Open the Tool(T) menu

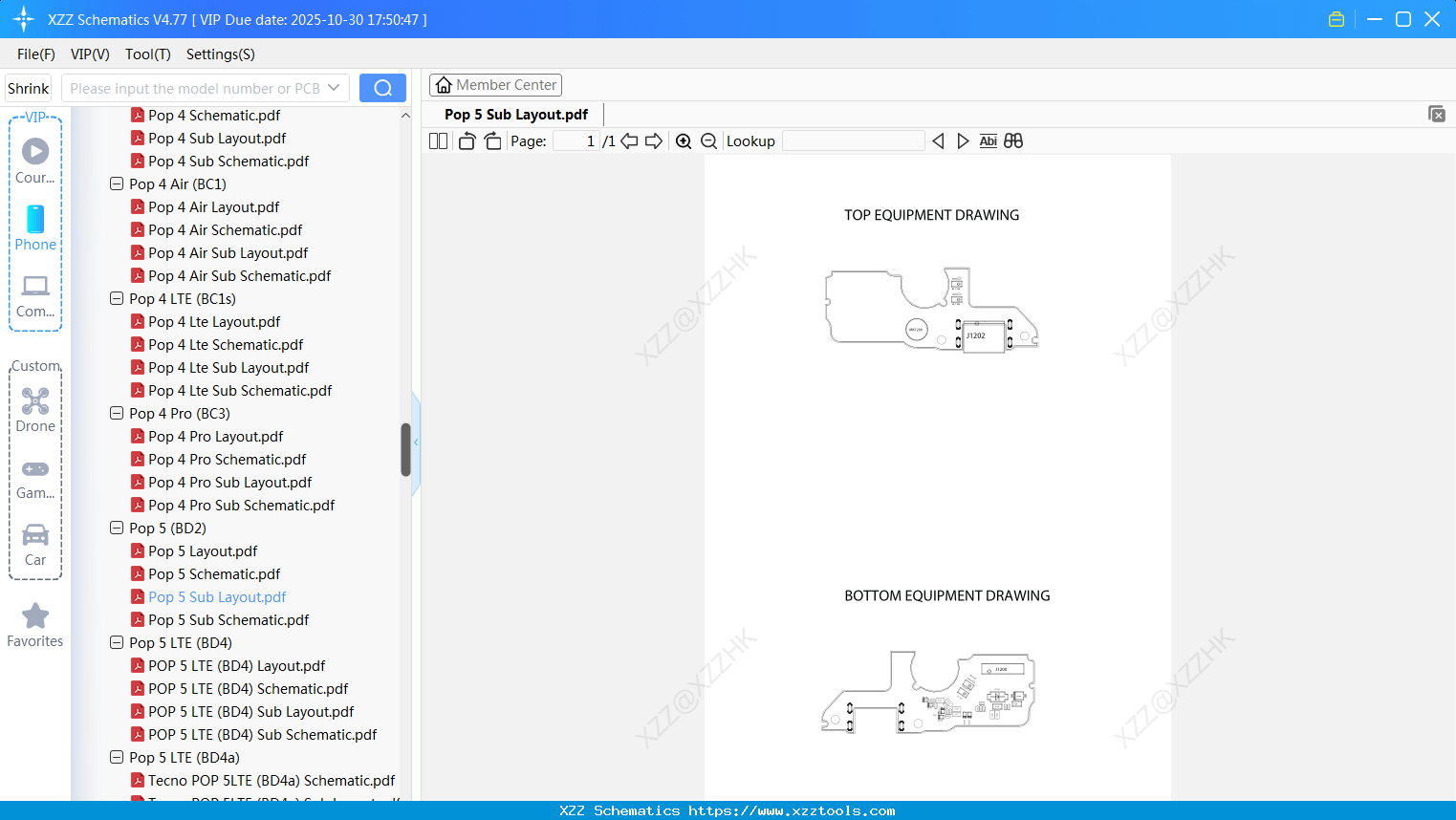click(147, 54)
